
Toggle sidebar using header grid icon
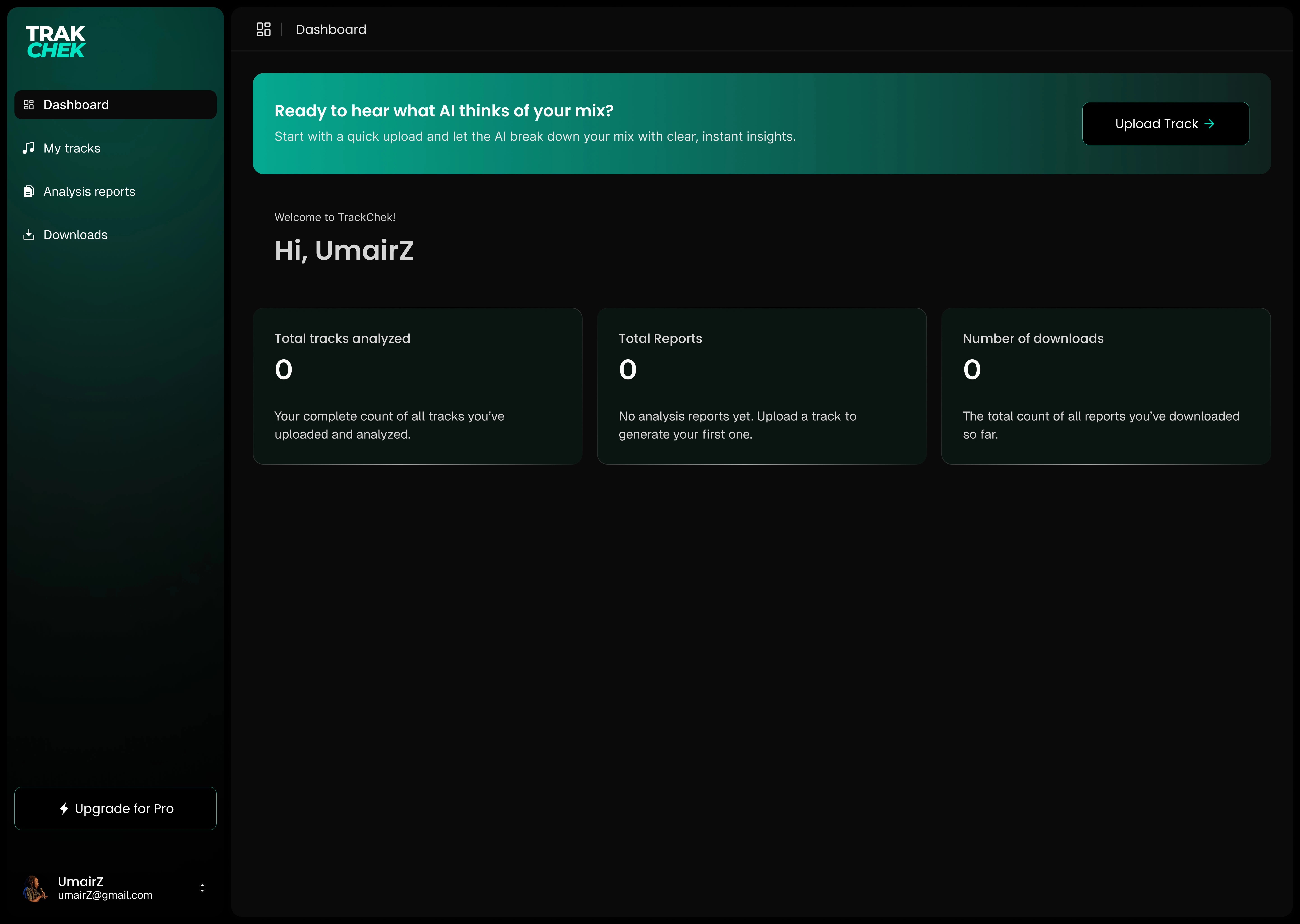pyautogui.click(x=264, y=30)
